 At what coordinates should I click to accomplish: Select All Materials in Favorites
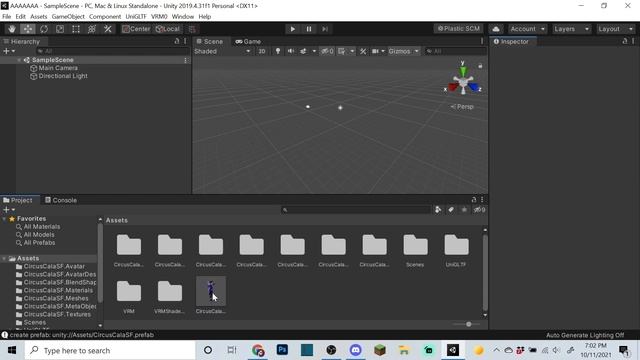coord(42,227)
